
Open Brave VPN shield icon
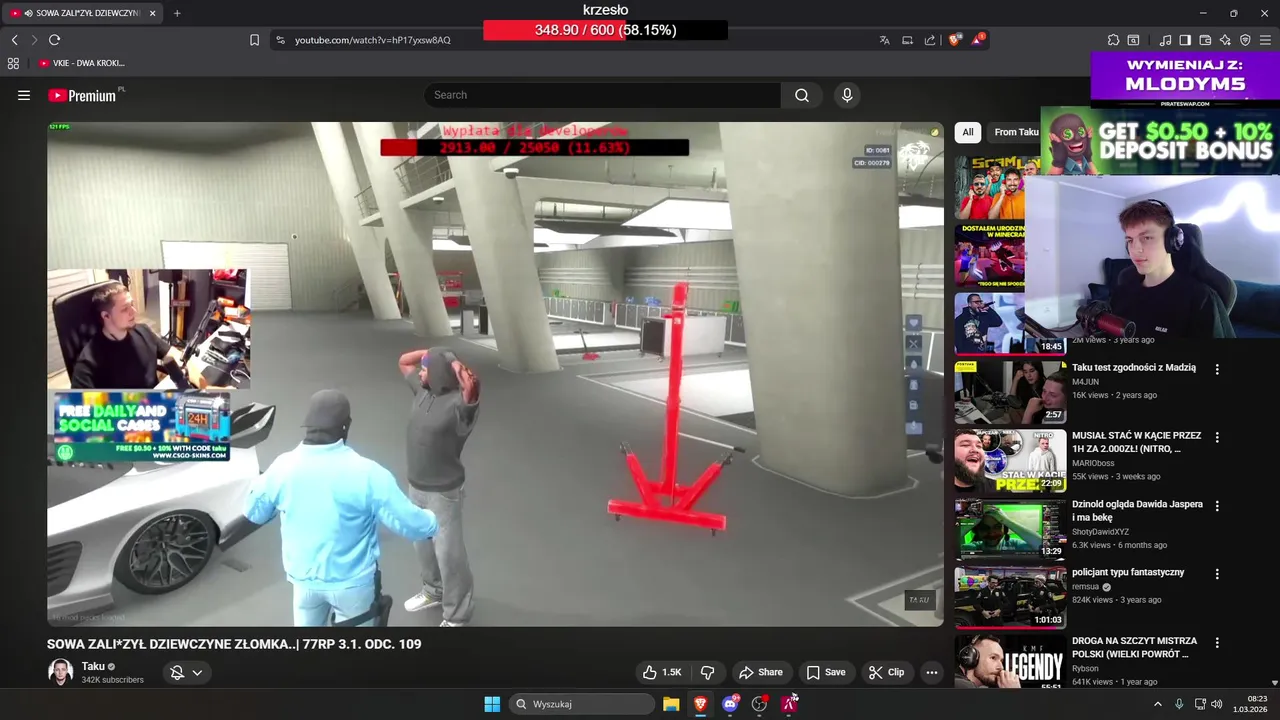coord(1245,40)
